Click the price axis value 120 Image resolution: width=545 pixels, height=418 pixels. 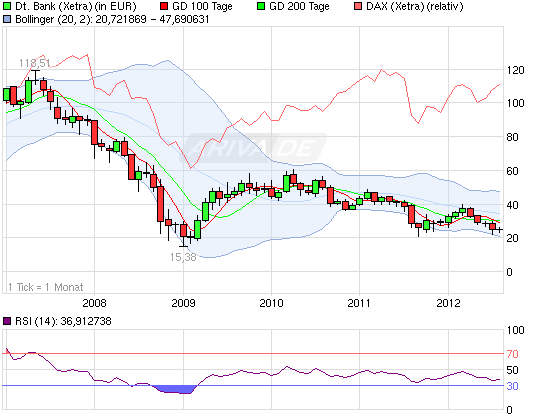(515, 70)
